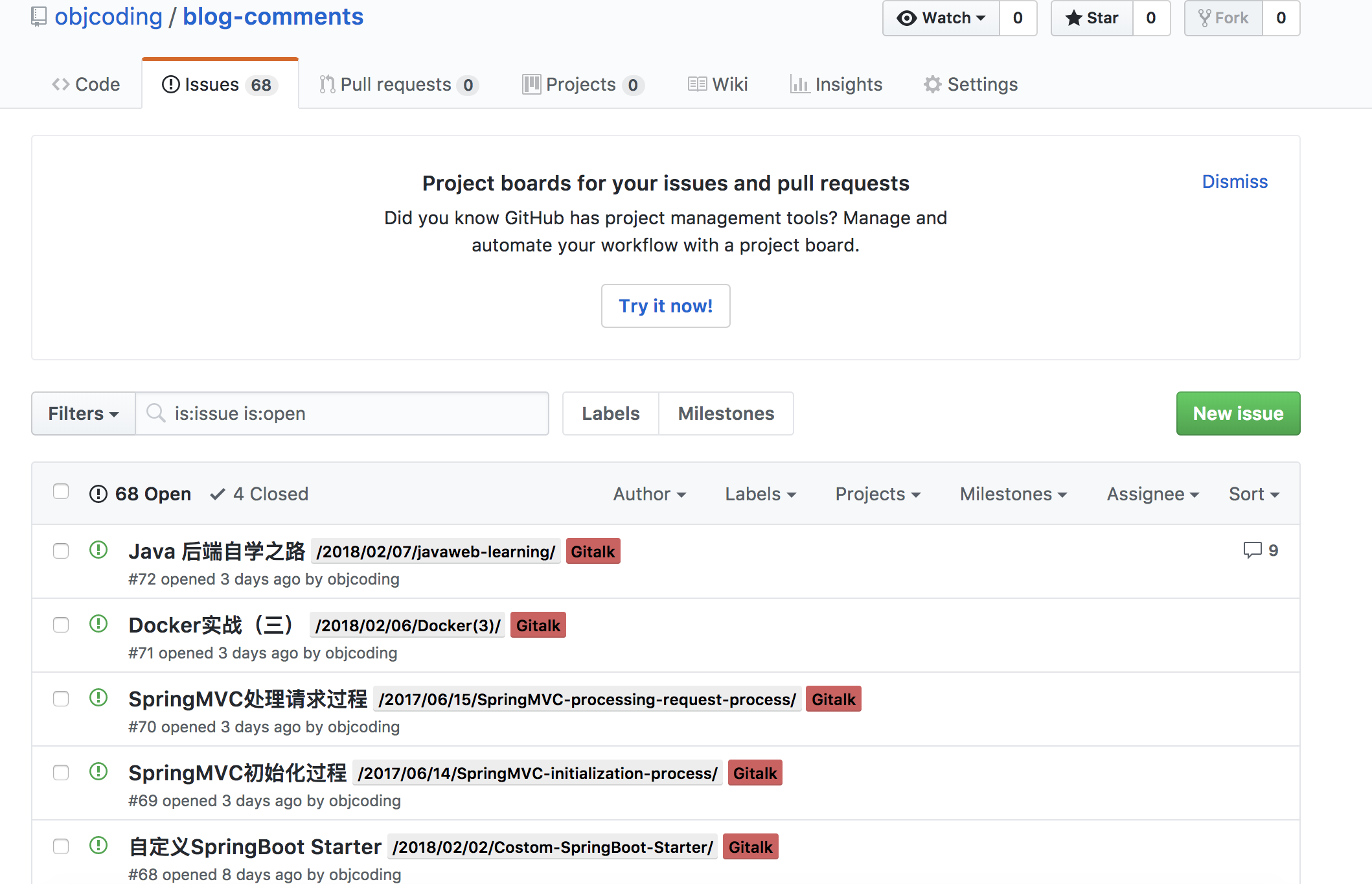This screenshot has height=884, width=1372.
Task: Click open-issue icon next to Docker实战 issue
Action: (x=98, y=624)
